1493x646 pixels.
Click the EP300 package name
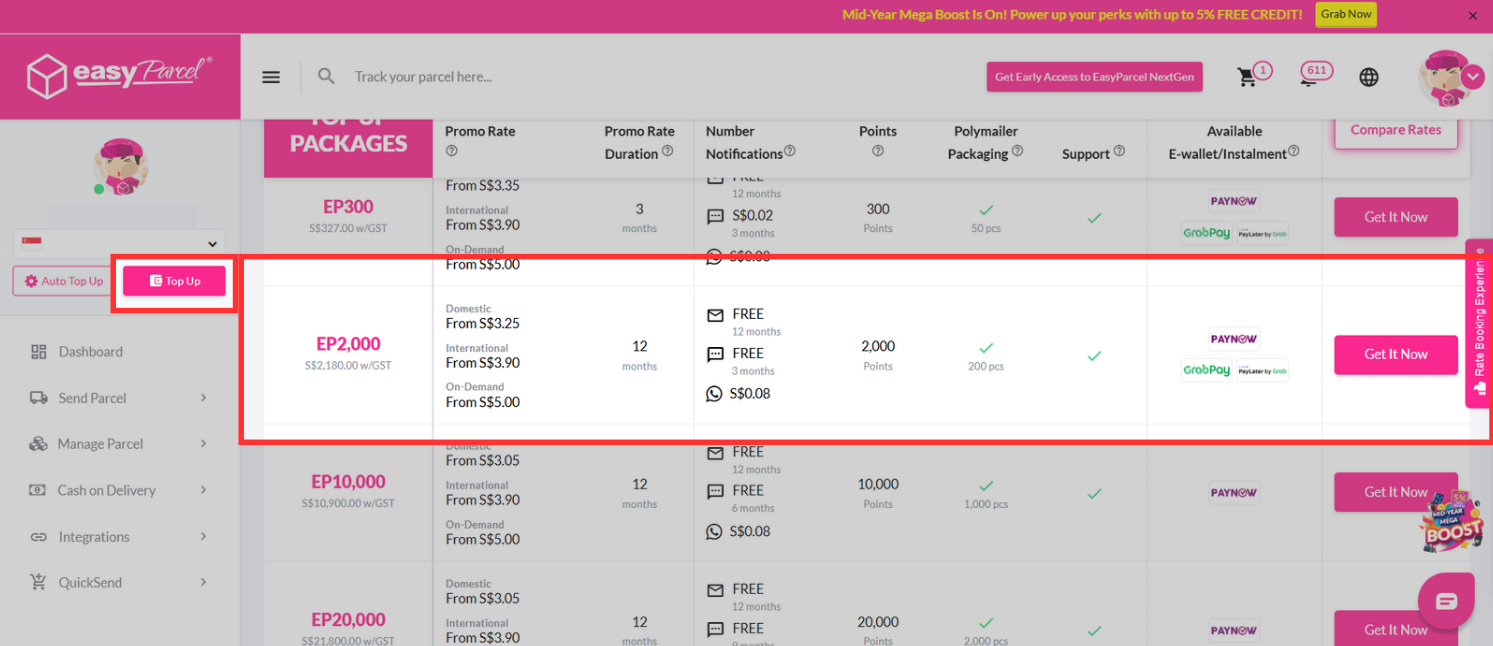pos(348,207)
